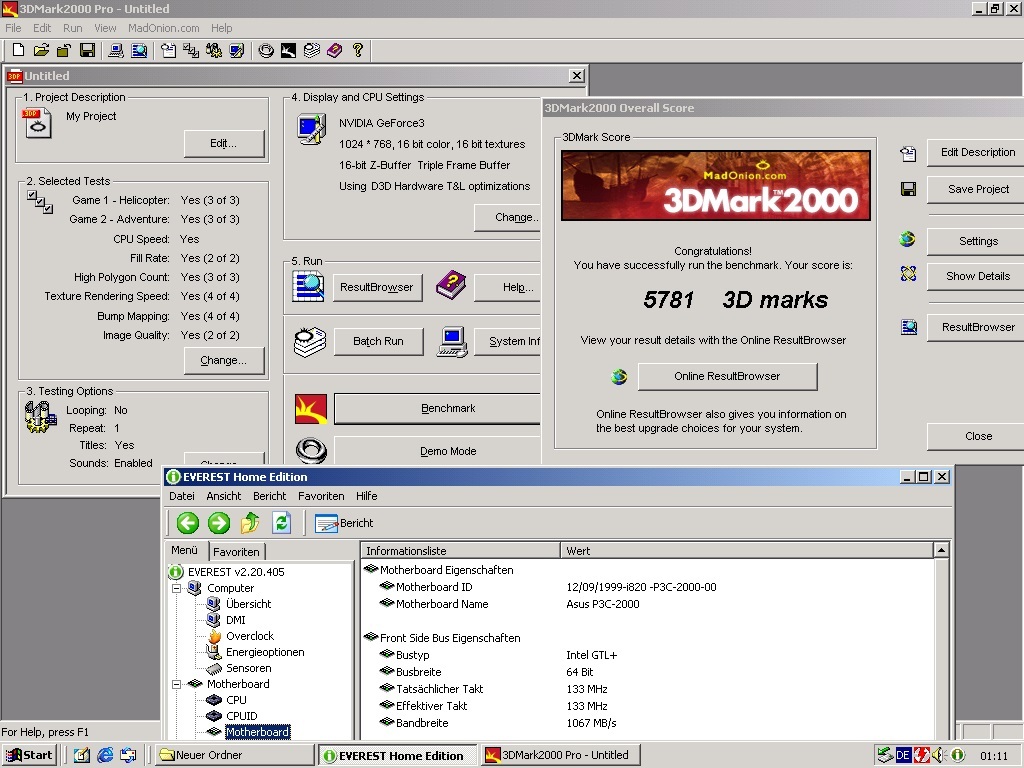1024x768 pixels.
Task: Click the Informationsliste column header
Action: [460, 551]
